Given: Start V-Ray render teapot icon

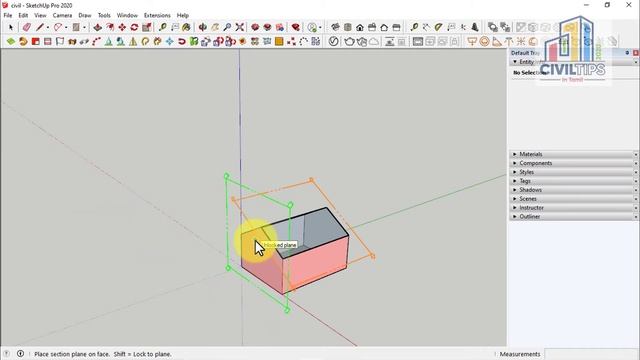Looking at the screenshot, I should click(x=349, y=41).
